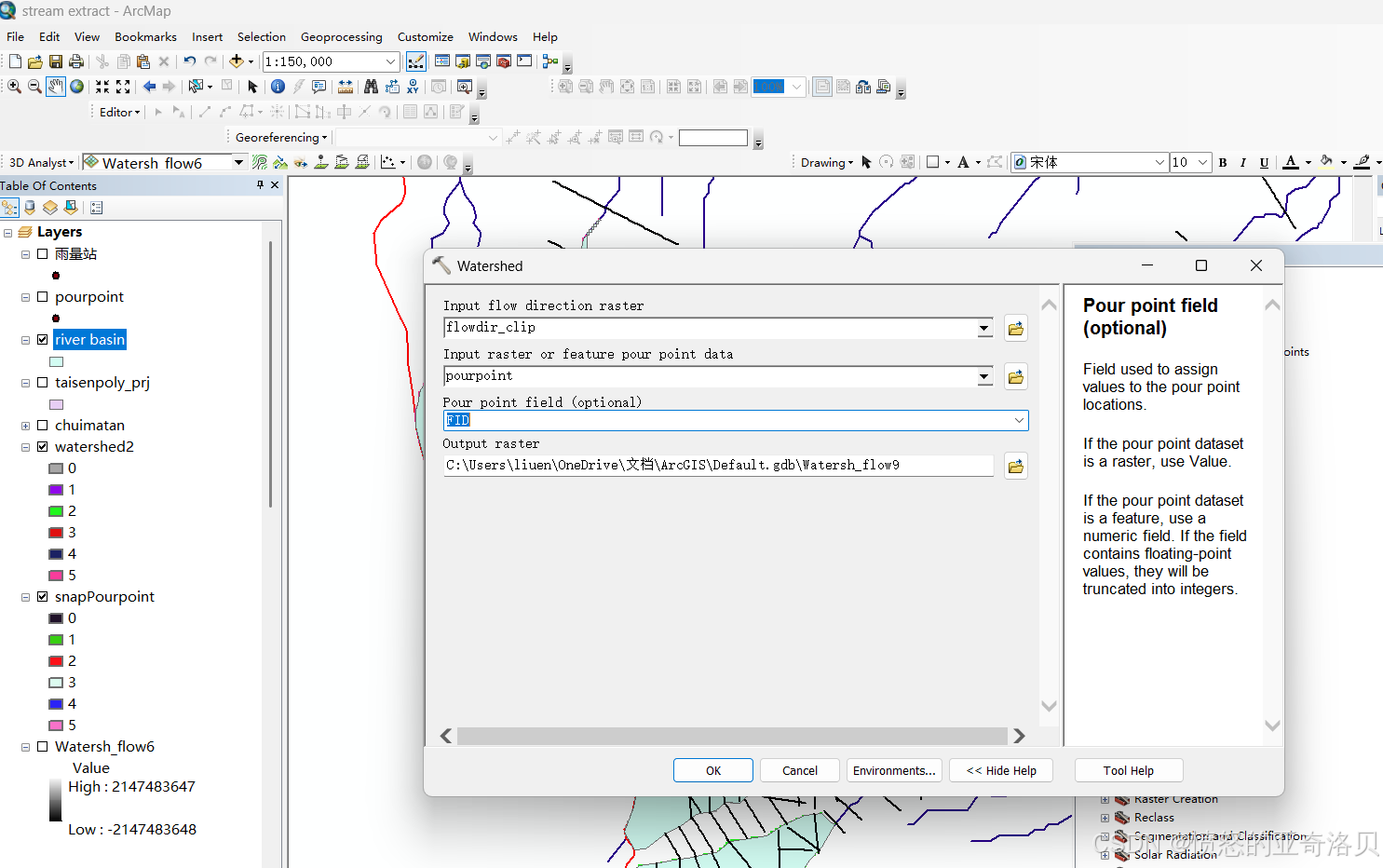1383x868 pixels.
Task: Open the Input flow direction raster dropdown
Action: [x=984, y=328]
